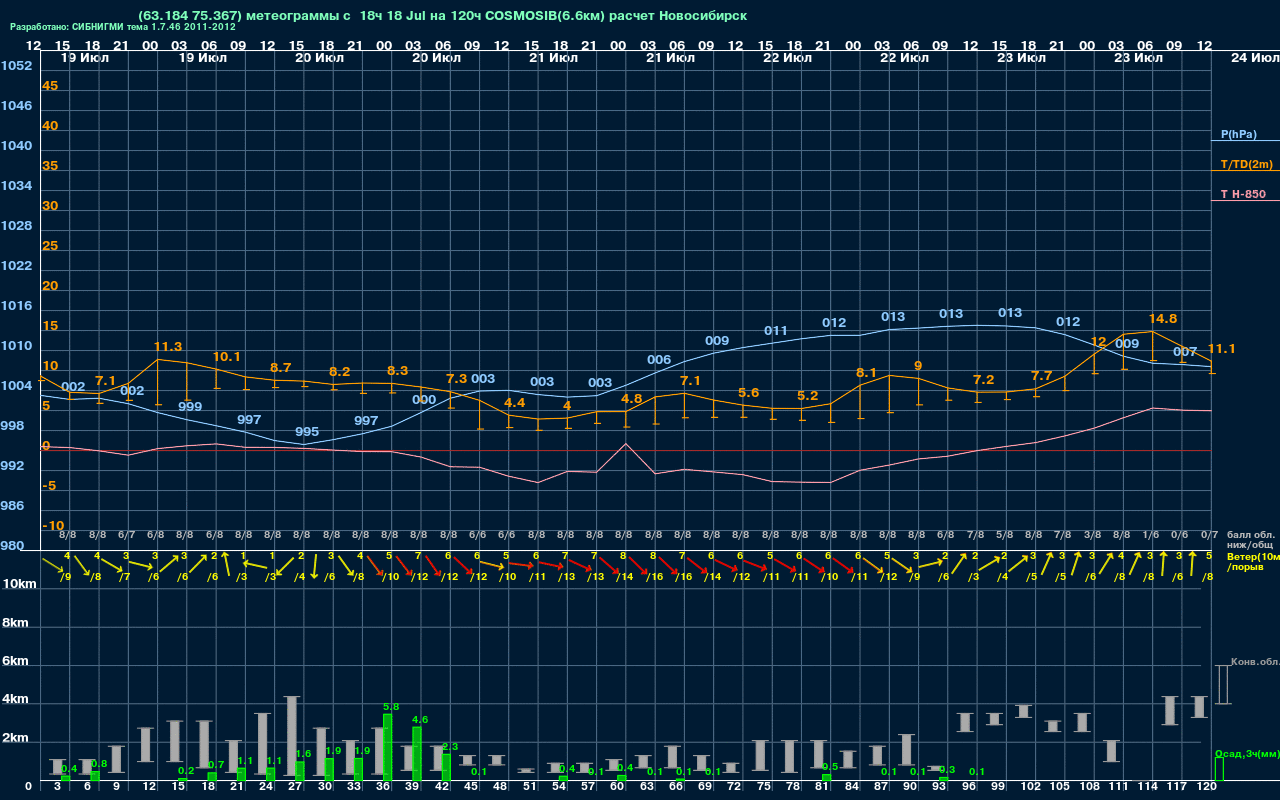Click the Осад,3ч(мм) legend label
Screen dimensions: 1280x800
click(1246, 753)
